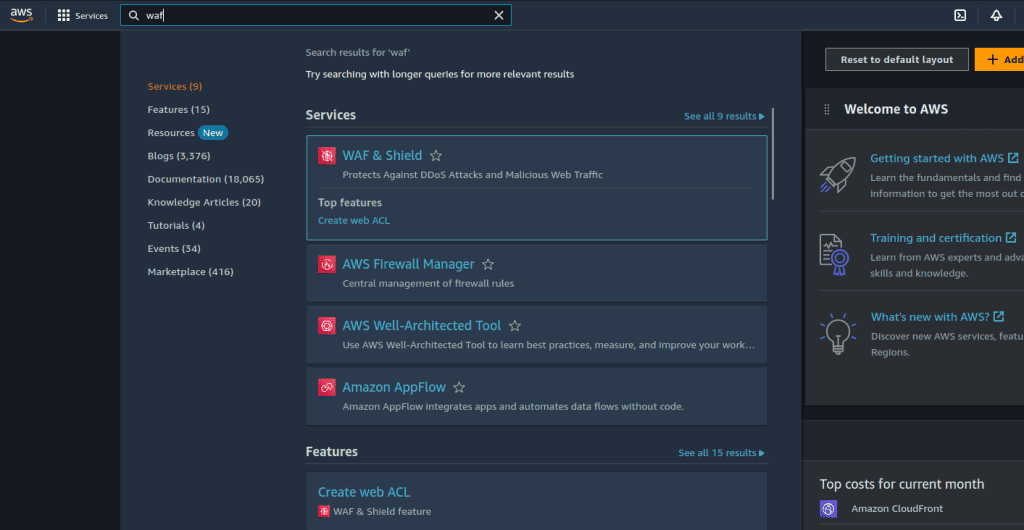Screen dimensions: 1024x530
Task: Expand See all 15 results
Action: [721, 453]
